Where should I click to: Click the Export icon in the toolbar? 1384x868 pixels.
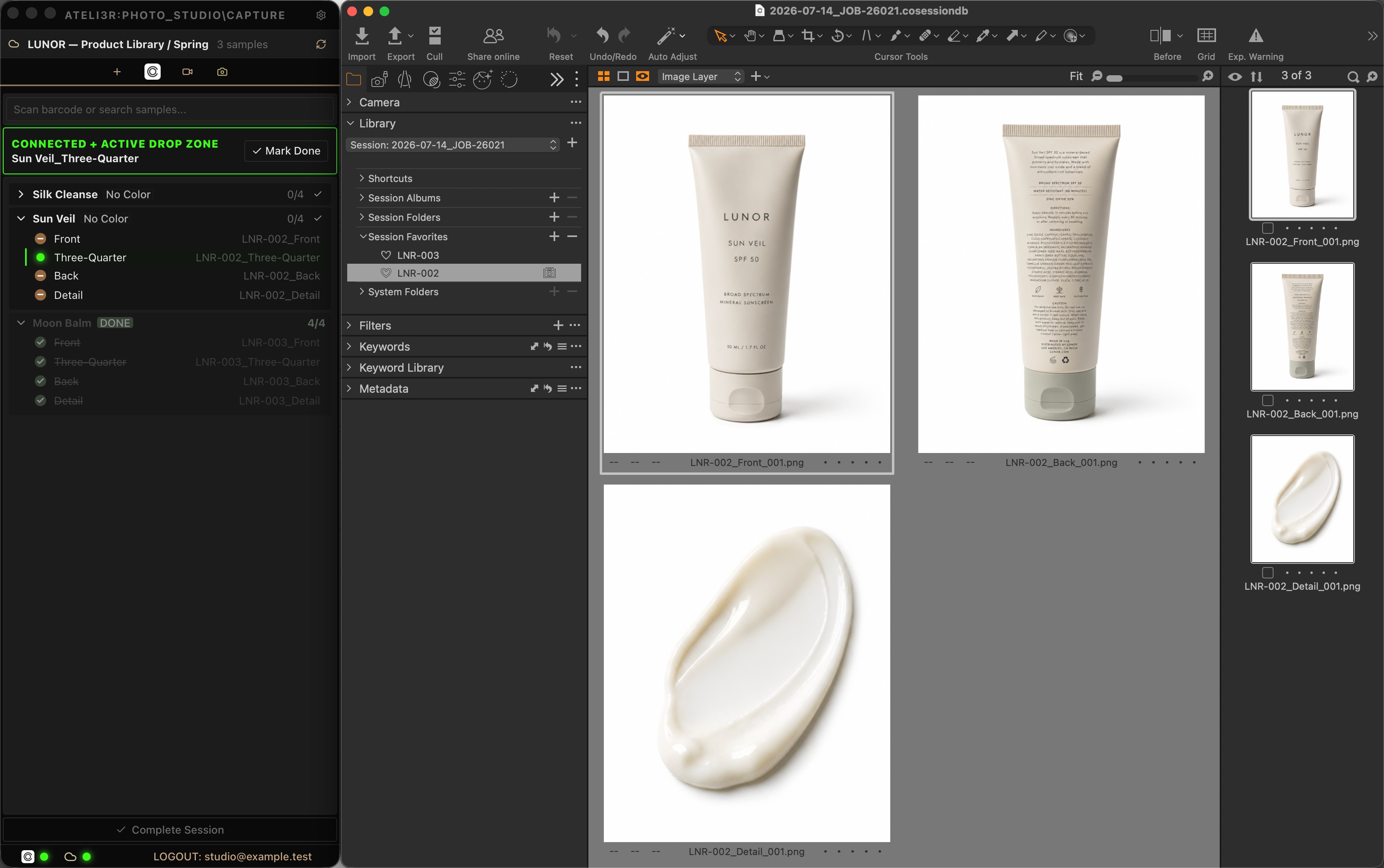click(x=395, y=36)
